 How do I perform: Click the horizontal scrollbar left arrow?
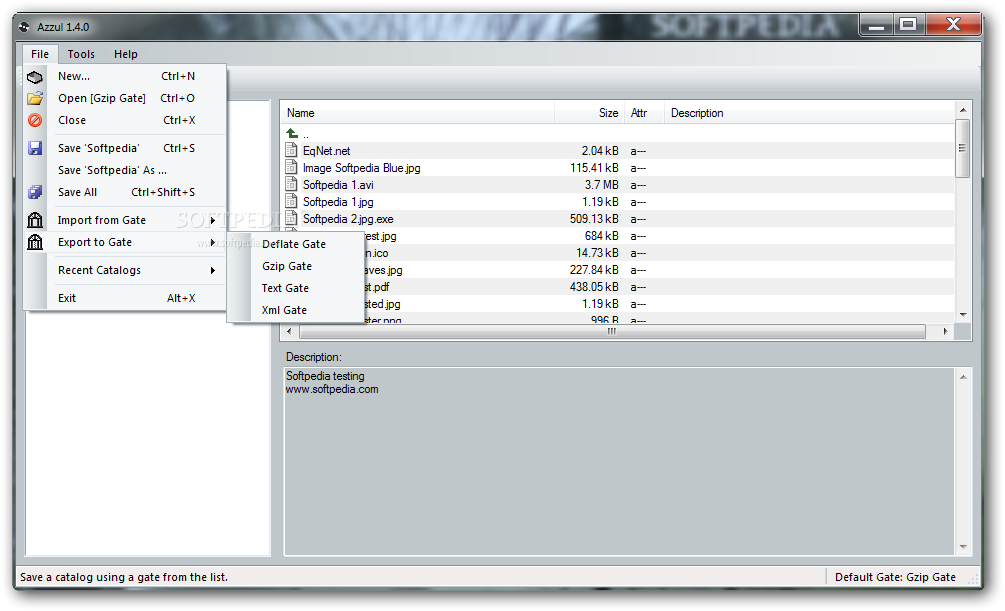(x=289, y=331)
